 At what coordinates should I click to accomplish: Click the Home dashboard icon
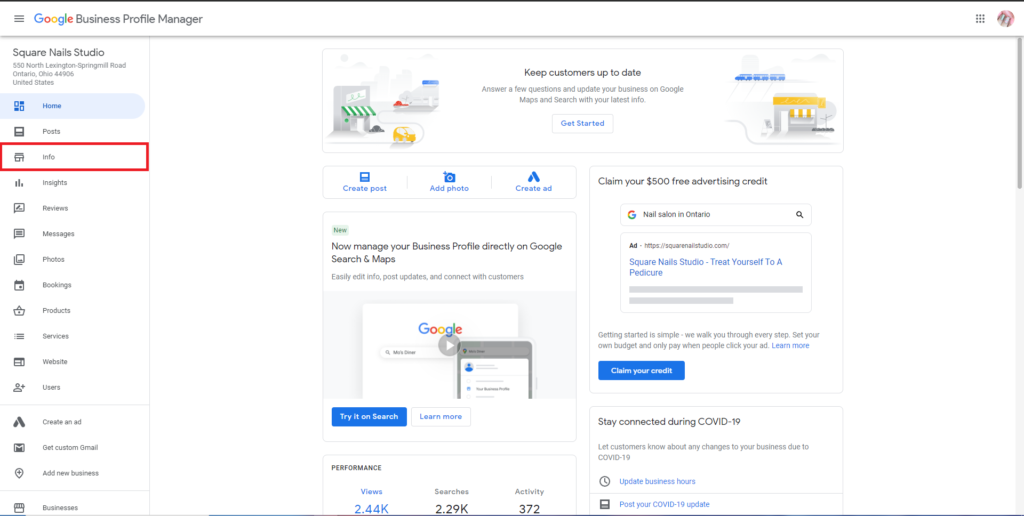coord(19,106)
